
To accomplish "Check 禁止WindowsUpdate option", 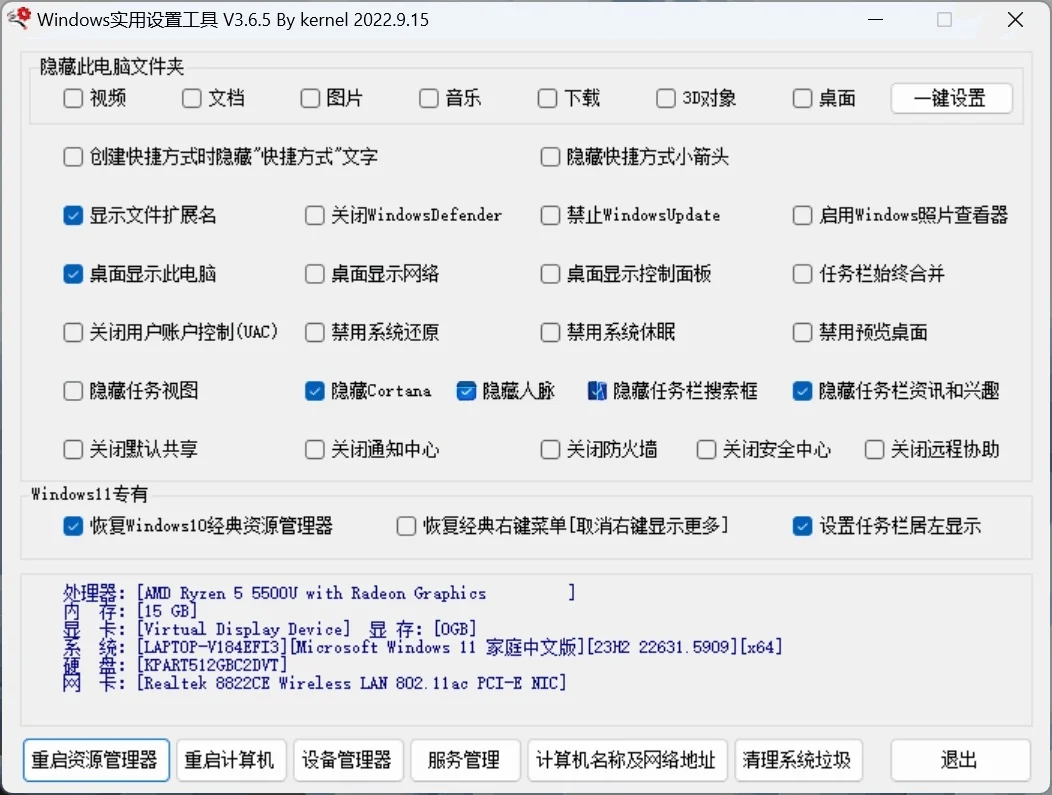I will 550,215.
